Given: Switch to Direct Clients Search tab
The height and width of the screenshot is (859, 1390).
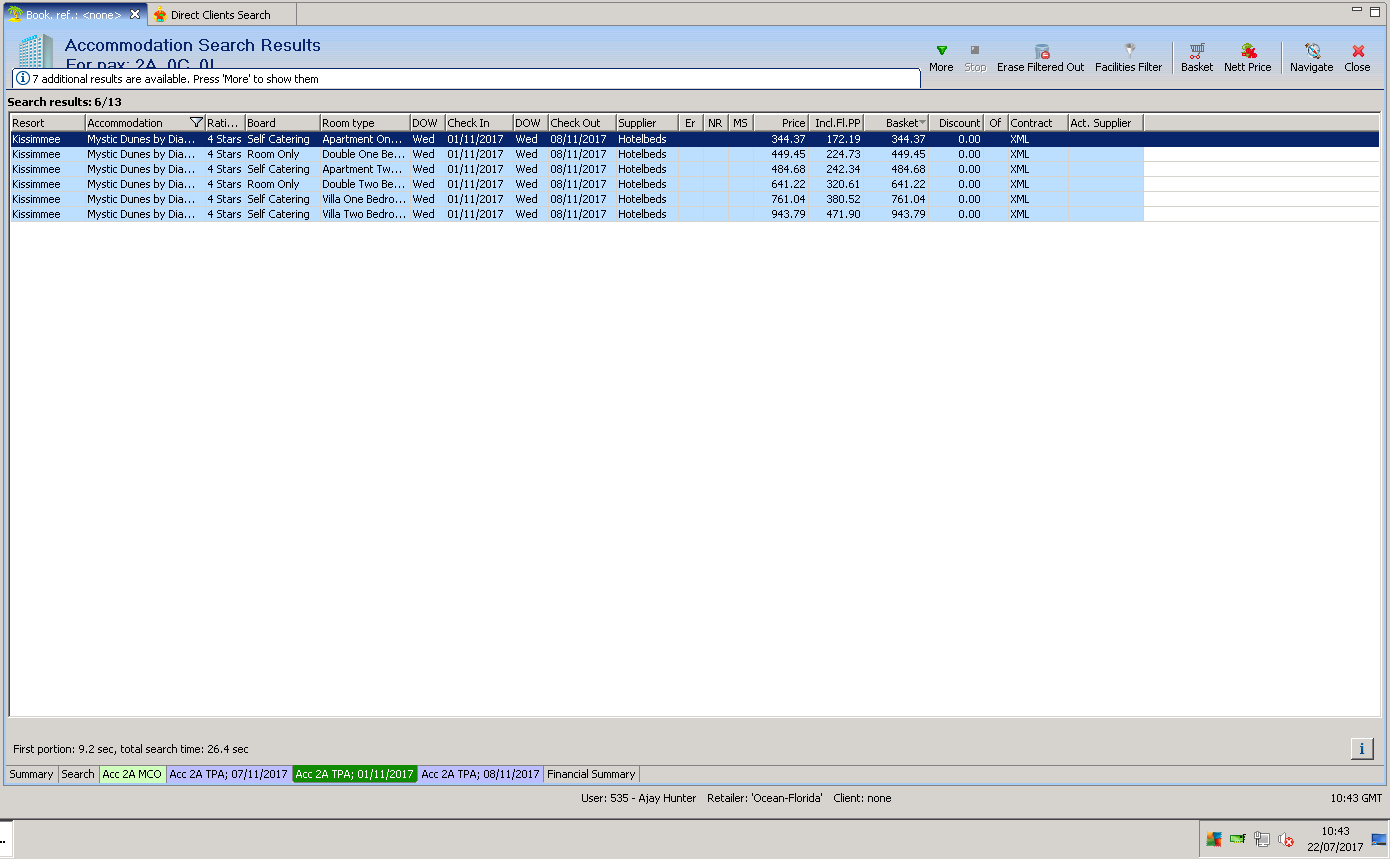Looking at the screenshot, I should pos(220,15).
